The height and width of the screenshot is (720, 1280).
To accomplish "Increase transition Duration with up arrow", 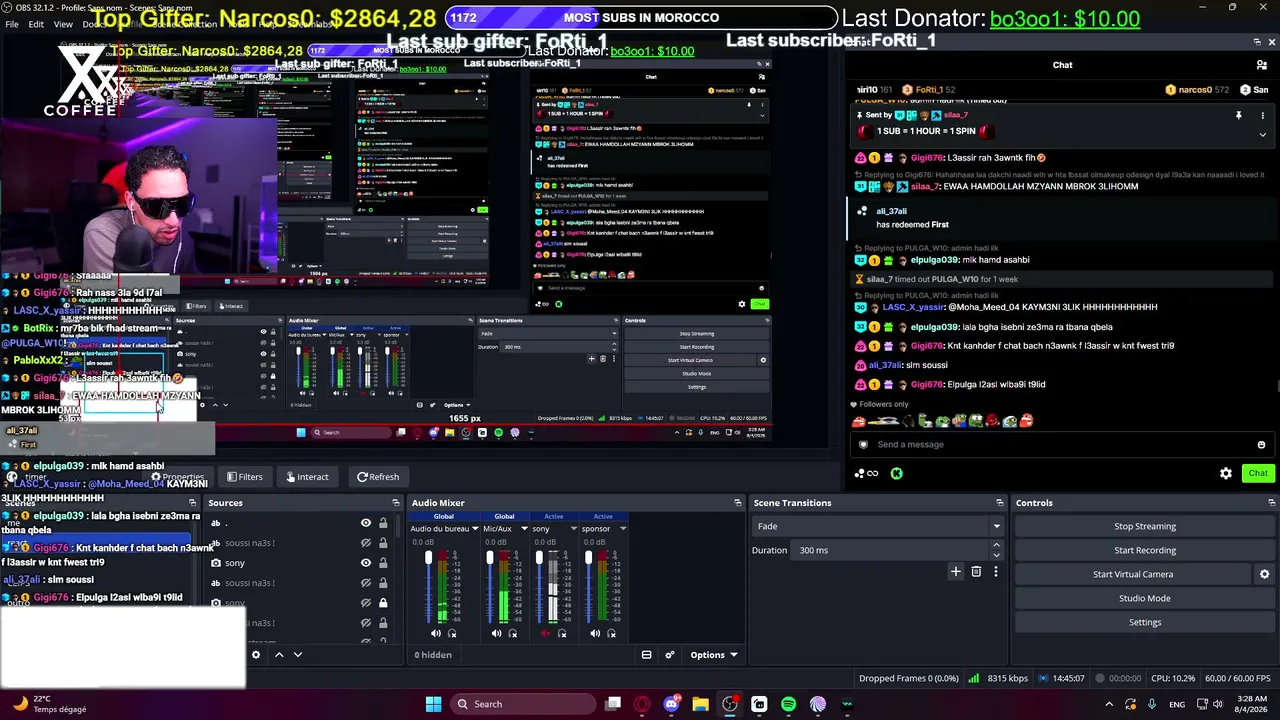I will (996, 546).
